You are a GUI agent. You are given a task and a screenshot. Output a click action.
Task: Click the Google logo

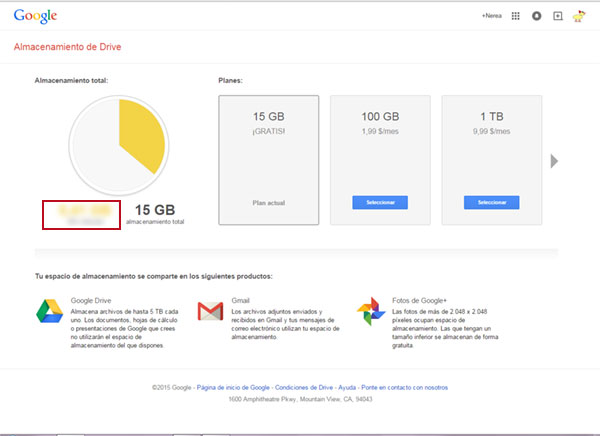pos(34,16)
